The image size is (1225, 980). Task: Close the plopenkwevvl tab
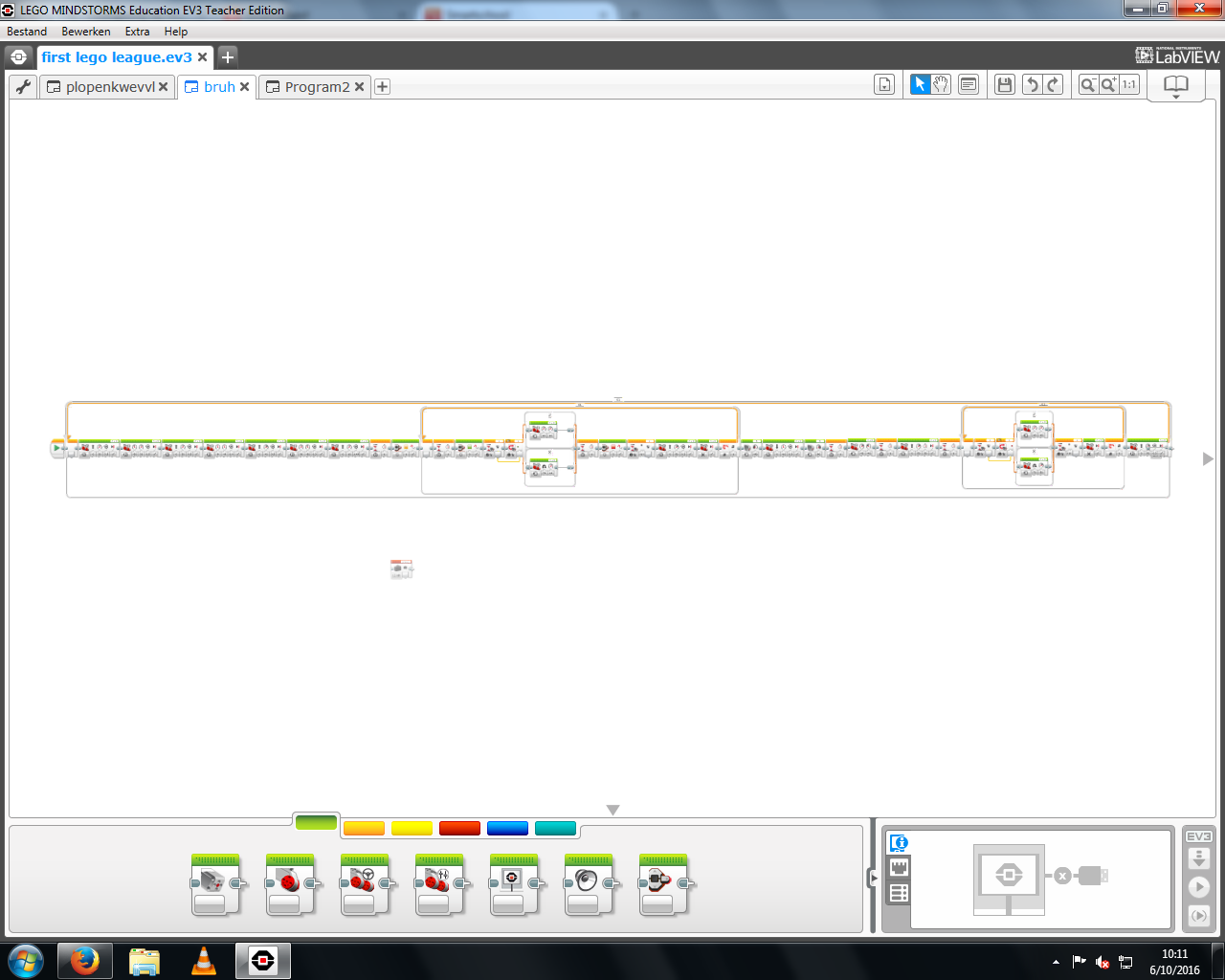pos(164,87)
